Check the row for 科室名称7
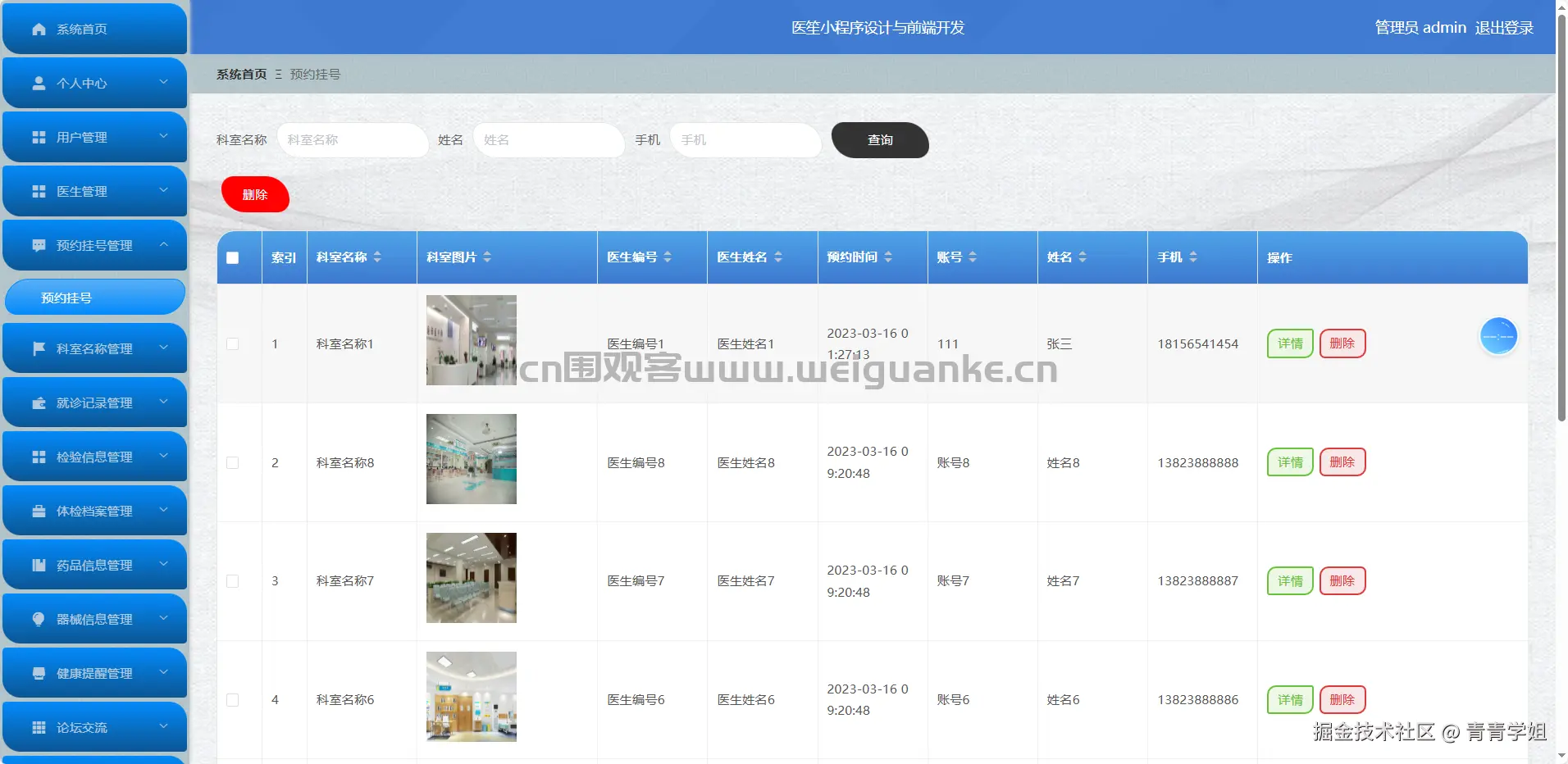This screenshot has width=1568, height=764. [x=233, y=581]
